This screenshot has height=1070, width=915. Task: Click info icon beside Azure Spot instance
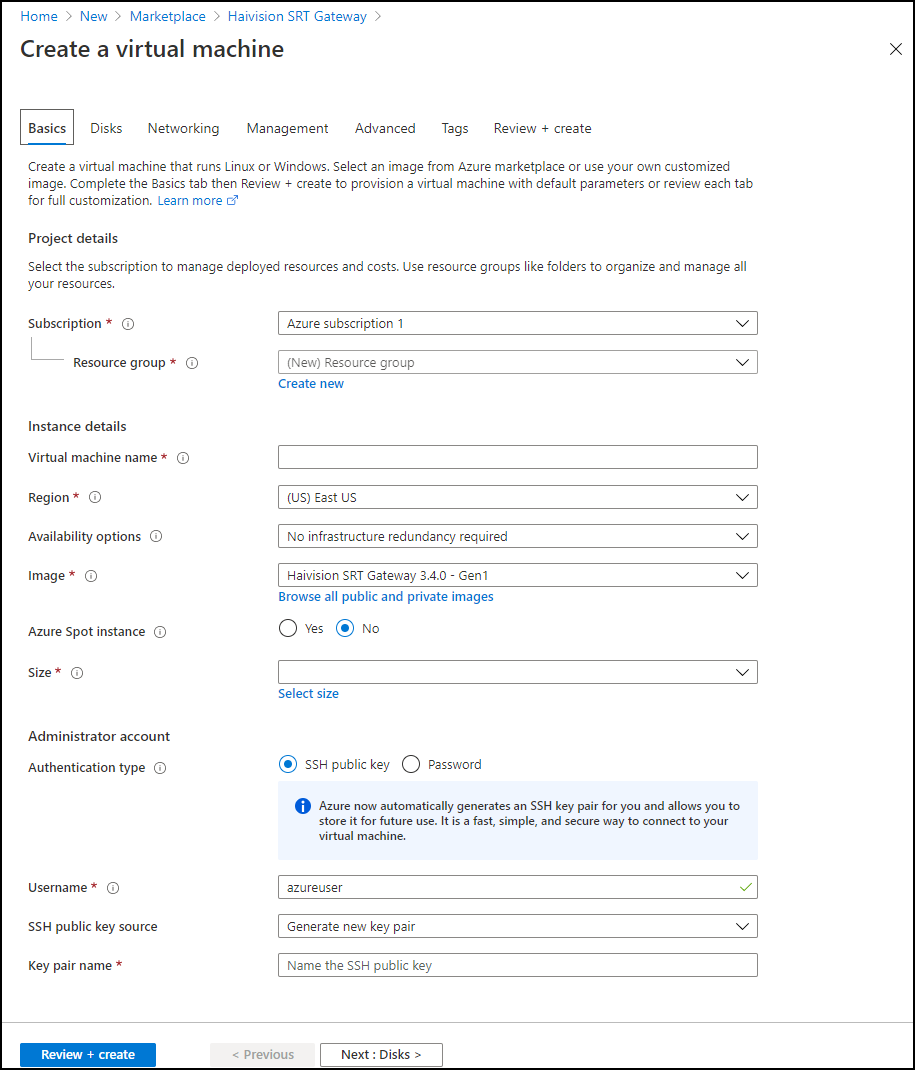160,632
